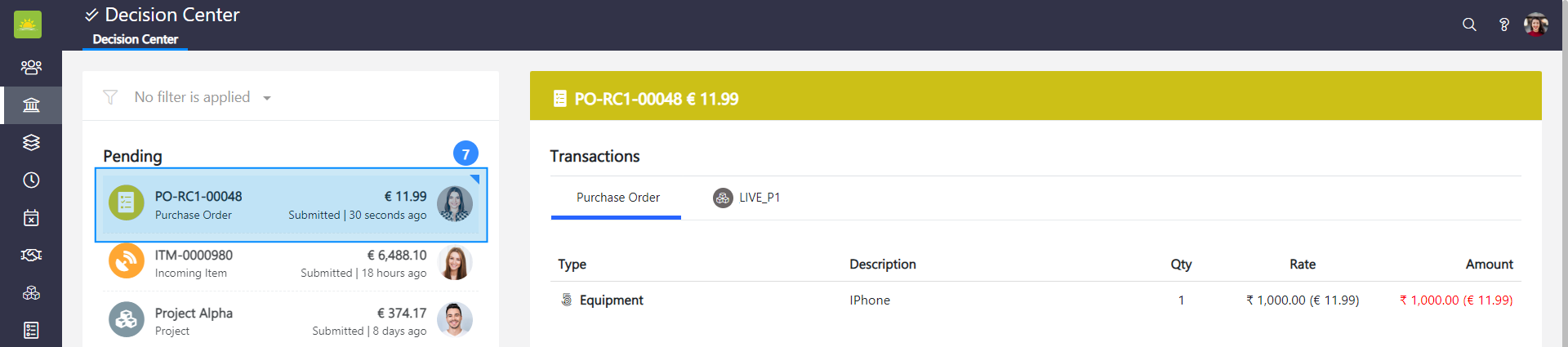Click the funnel filter icon
The width and height of the screenshot is (1568, 347).
(110, 97)
